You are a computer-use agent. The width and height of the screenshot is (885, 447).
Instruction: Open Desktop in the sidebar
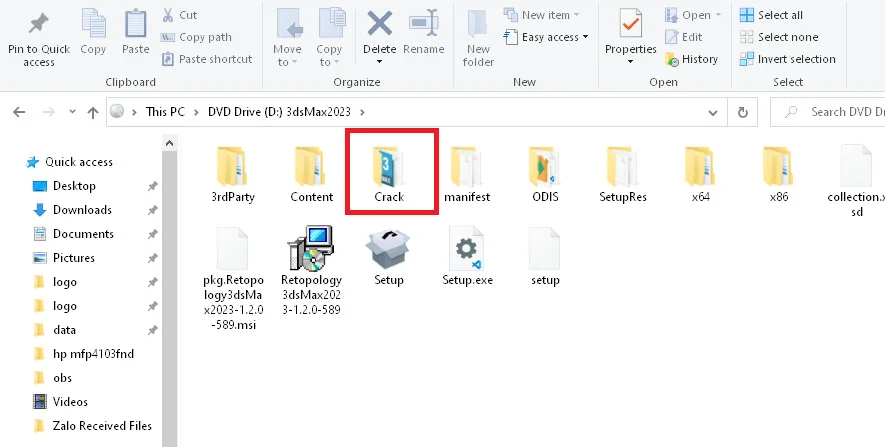pos(64,186)
